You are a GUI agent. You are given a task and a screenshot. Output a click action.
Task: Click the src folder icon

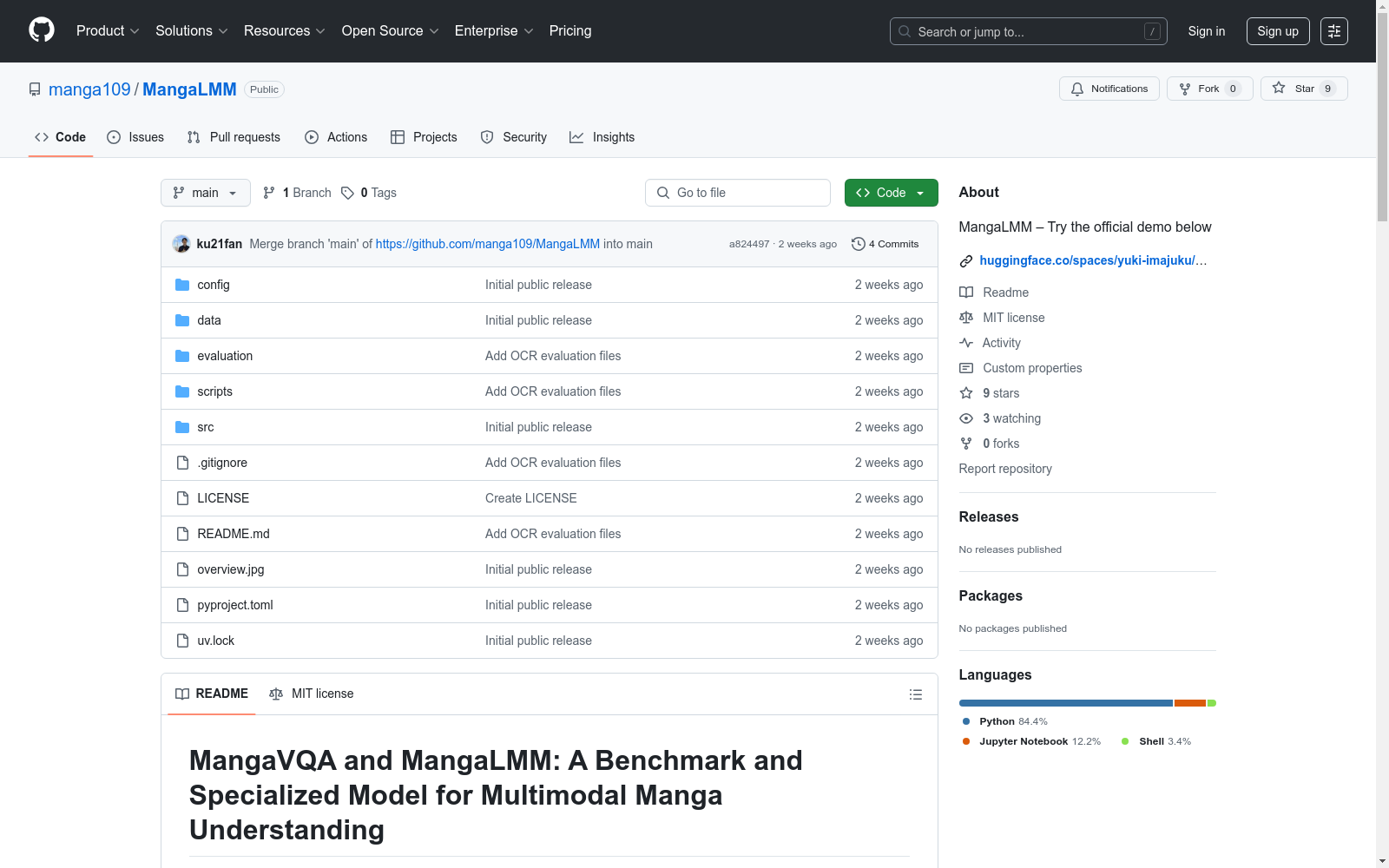click(182, 427)
